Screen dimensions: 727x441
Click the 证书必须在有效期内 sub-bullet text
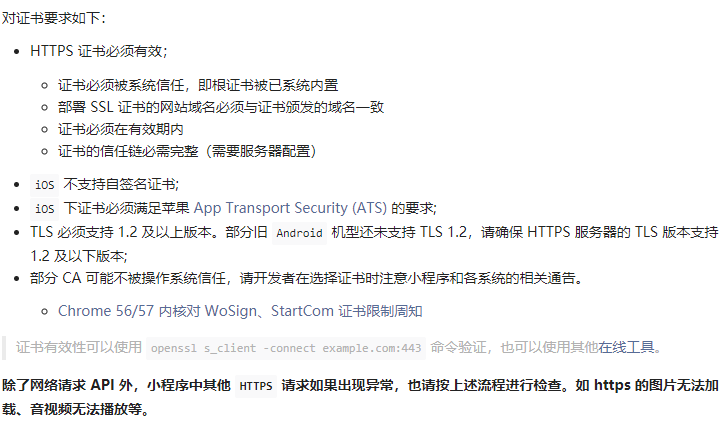(121, 129)
